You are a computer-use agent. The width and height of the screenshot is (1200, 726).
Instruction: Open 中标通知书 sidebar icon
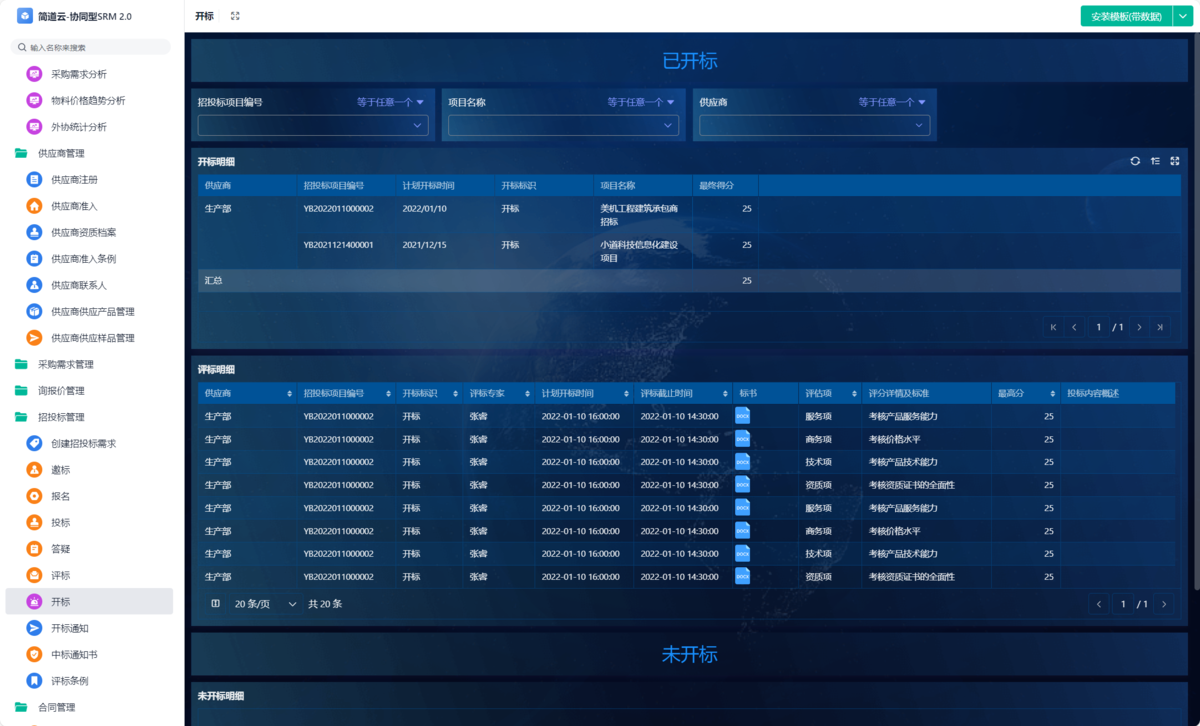[x=34, y=654]
